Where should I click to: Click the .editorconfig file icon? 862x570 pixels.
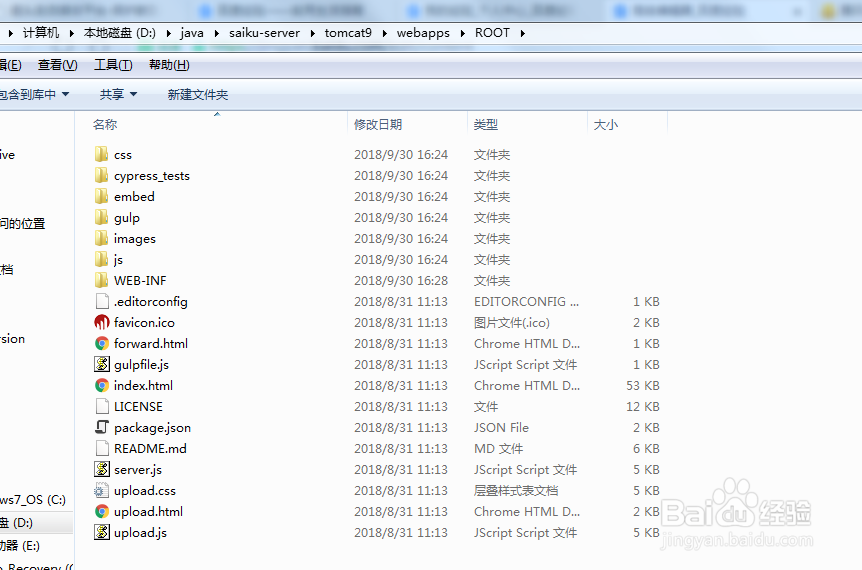(102, 301)
